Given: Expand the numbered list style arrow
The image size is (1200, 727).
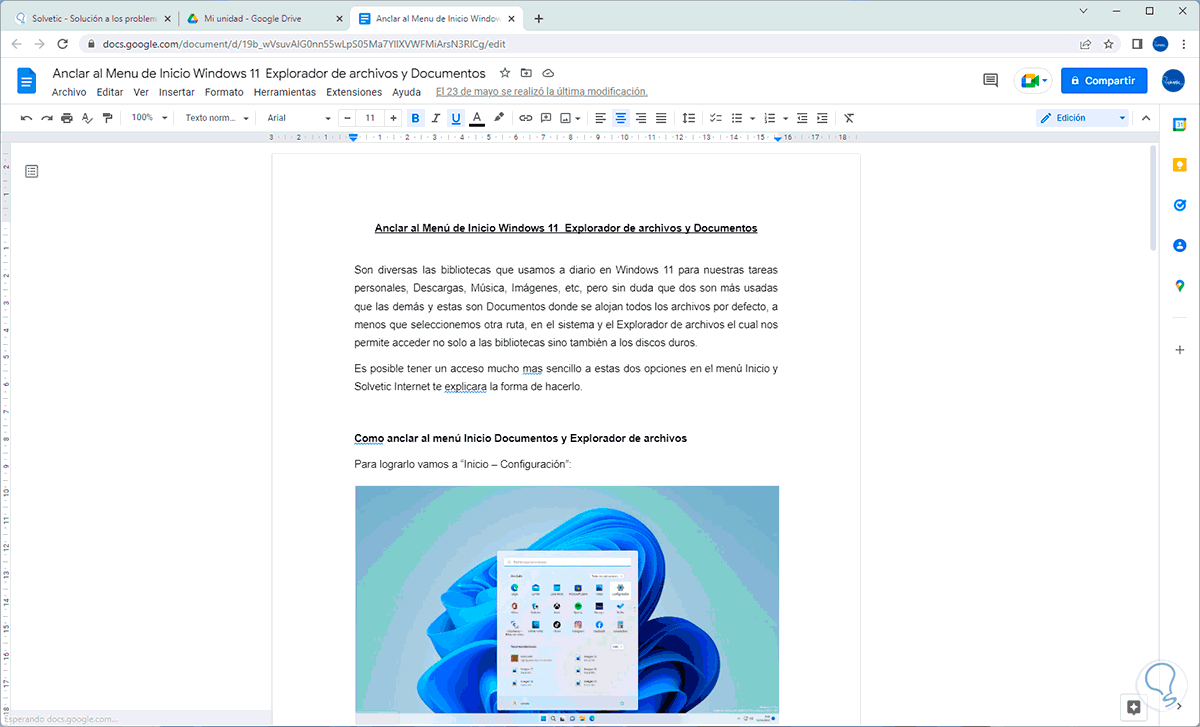Looking at the screenshot, I should point(786,118).
